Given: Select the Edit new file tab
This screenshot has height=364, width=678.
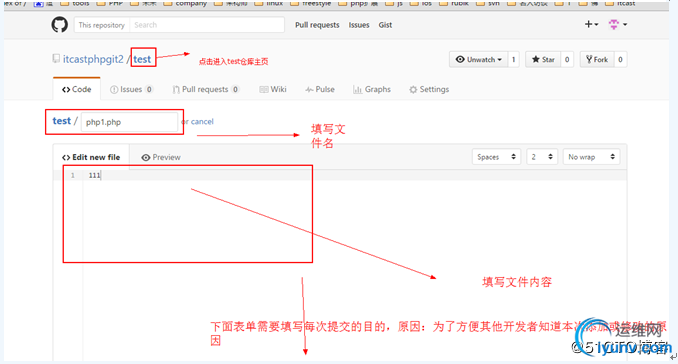Looking at the screenshot, I should (x=91, y=157).
